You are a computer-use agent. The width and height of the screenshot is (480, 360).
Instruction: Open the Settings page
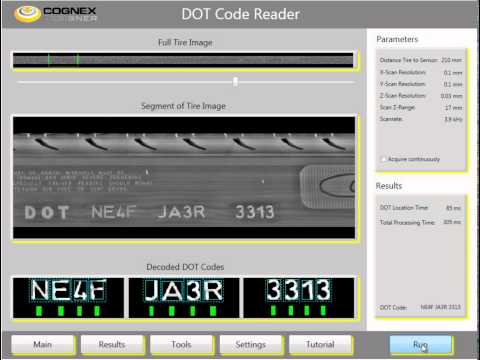pyautogui.click(x=251, y=344)
